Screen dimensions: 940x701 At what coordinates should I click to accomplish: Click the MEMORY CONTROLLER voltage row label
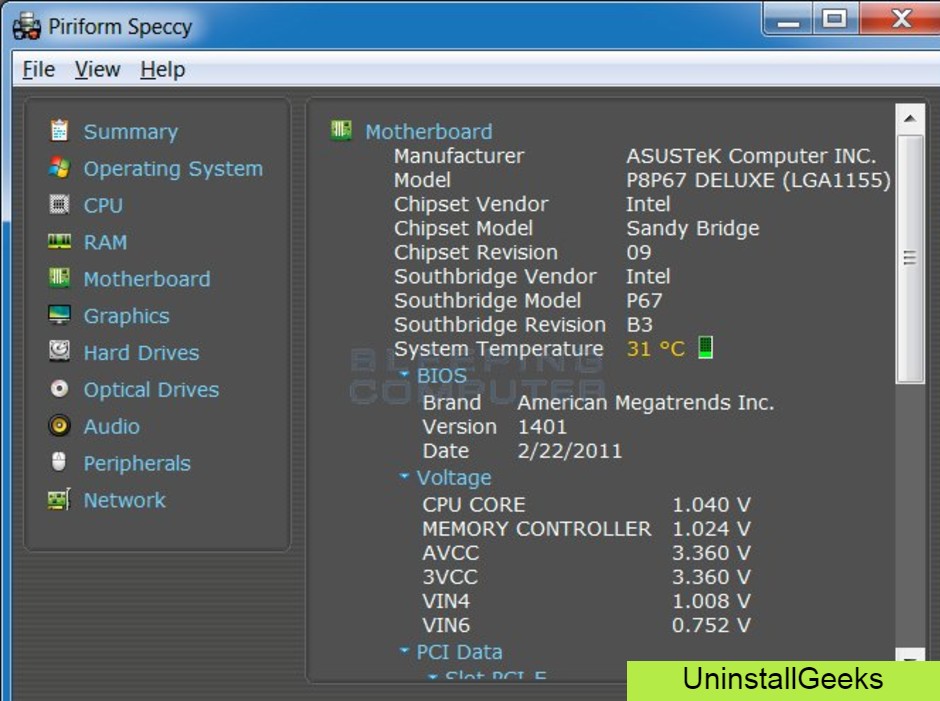pyautogui.click(x=537, y=529)
